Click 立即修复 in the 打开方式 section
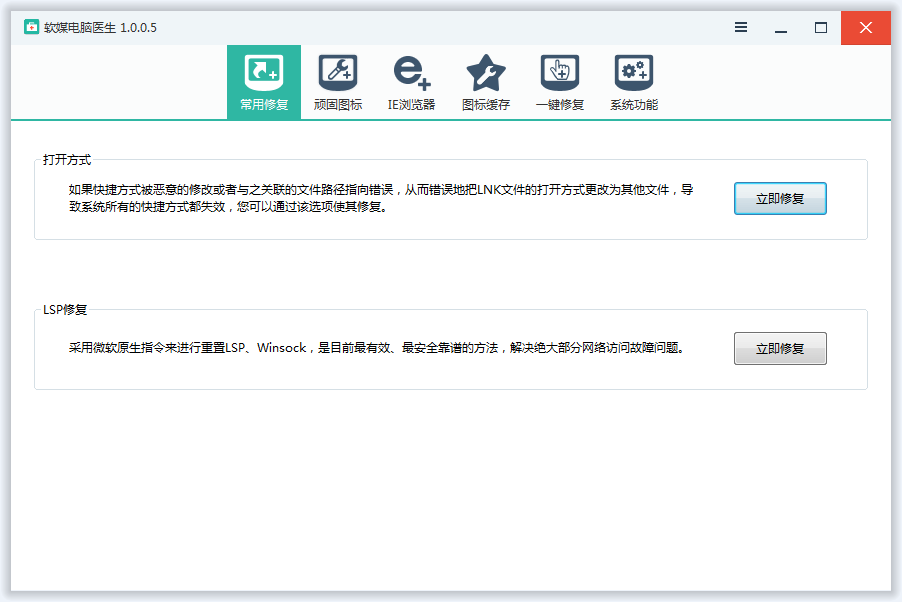This screenshot has width=902, height=602. pos(780,199)
